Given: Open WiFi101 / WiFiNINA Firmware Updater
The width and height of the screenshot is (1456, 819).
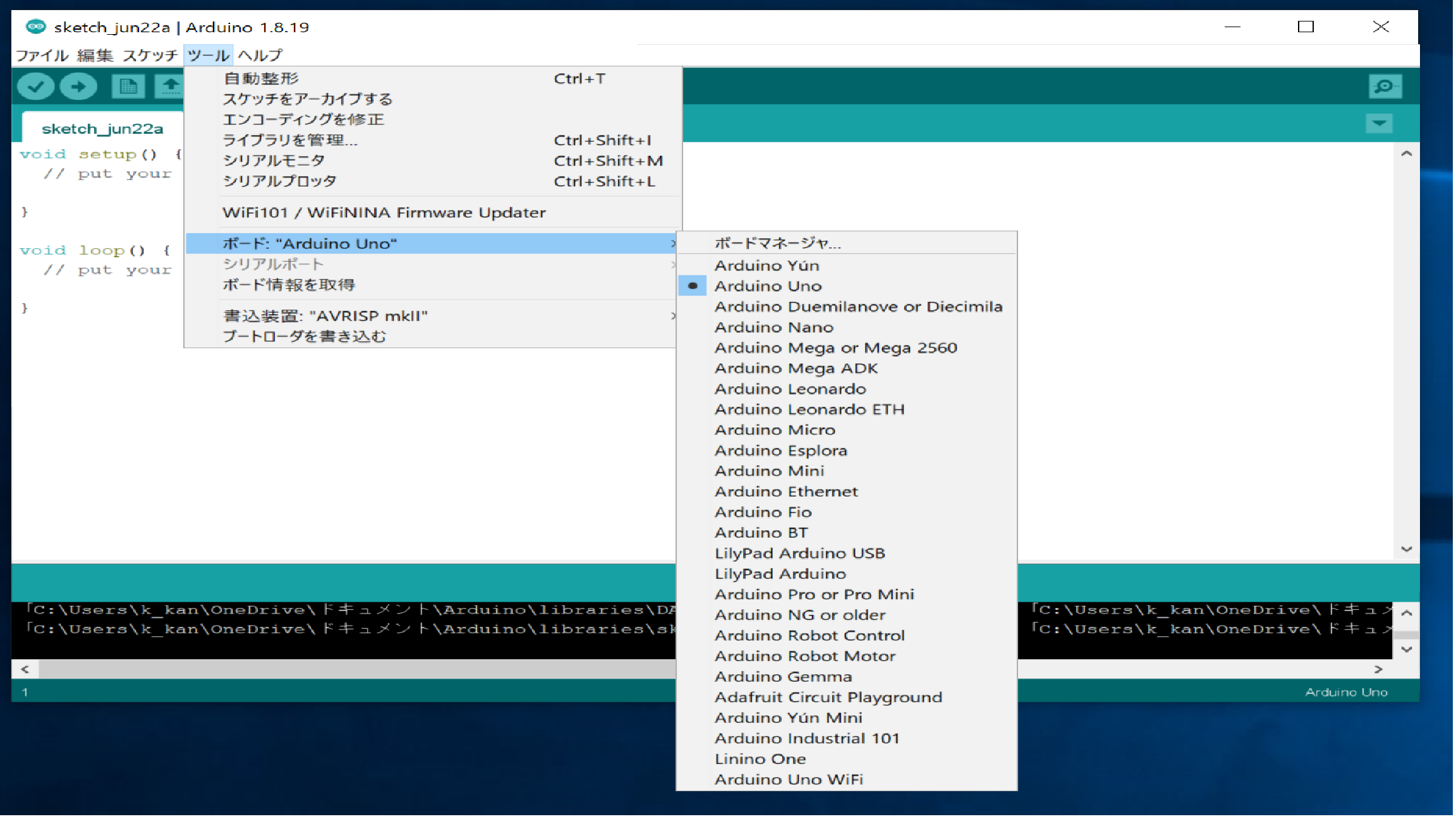Looking at the screenshot, I should (x=433, y=212).
